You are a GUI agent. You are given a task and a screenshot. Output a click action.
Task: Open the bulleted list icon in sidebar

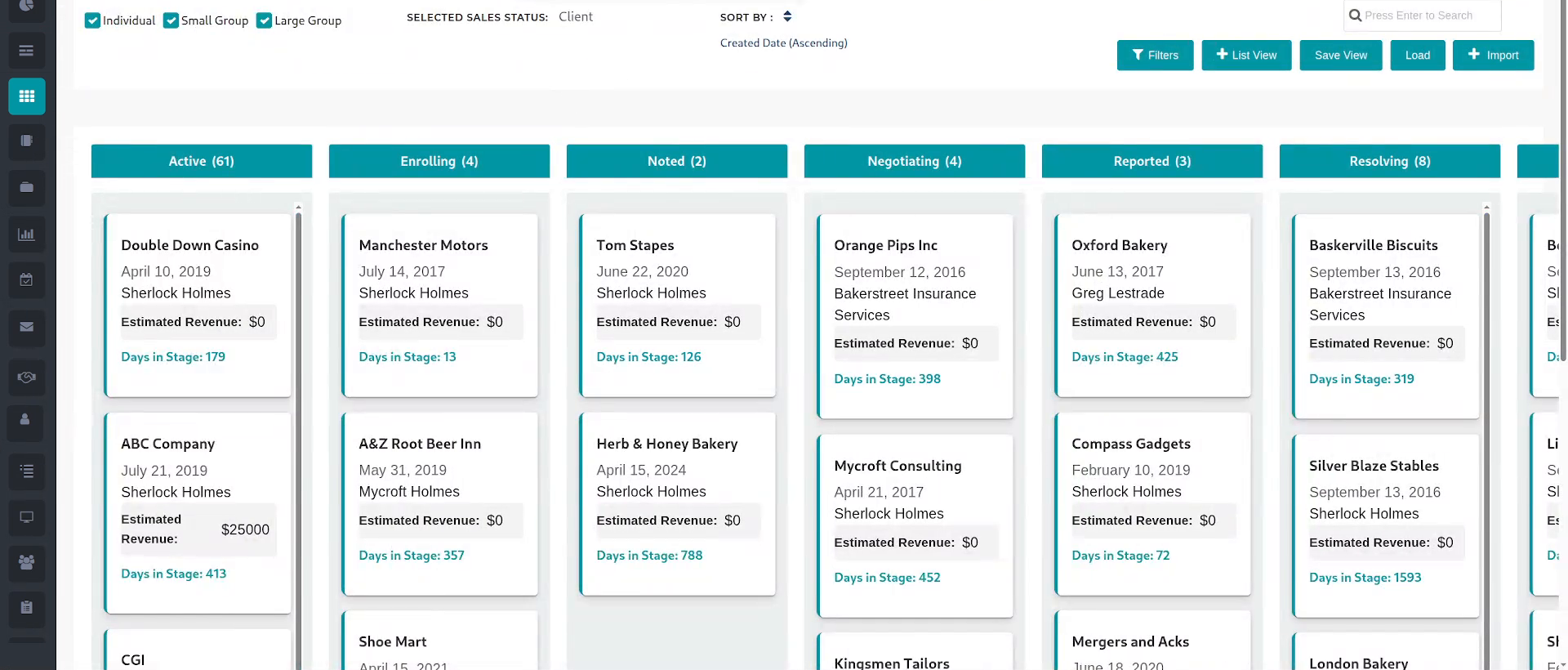pyautogui.click(x=26, y=471)
